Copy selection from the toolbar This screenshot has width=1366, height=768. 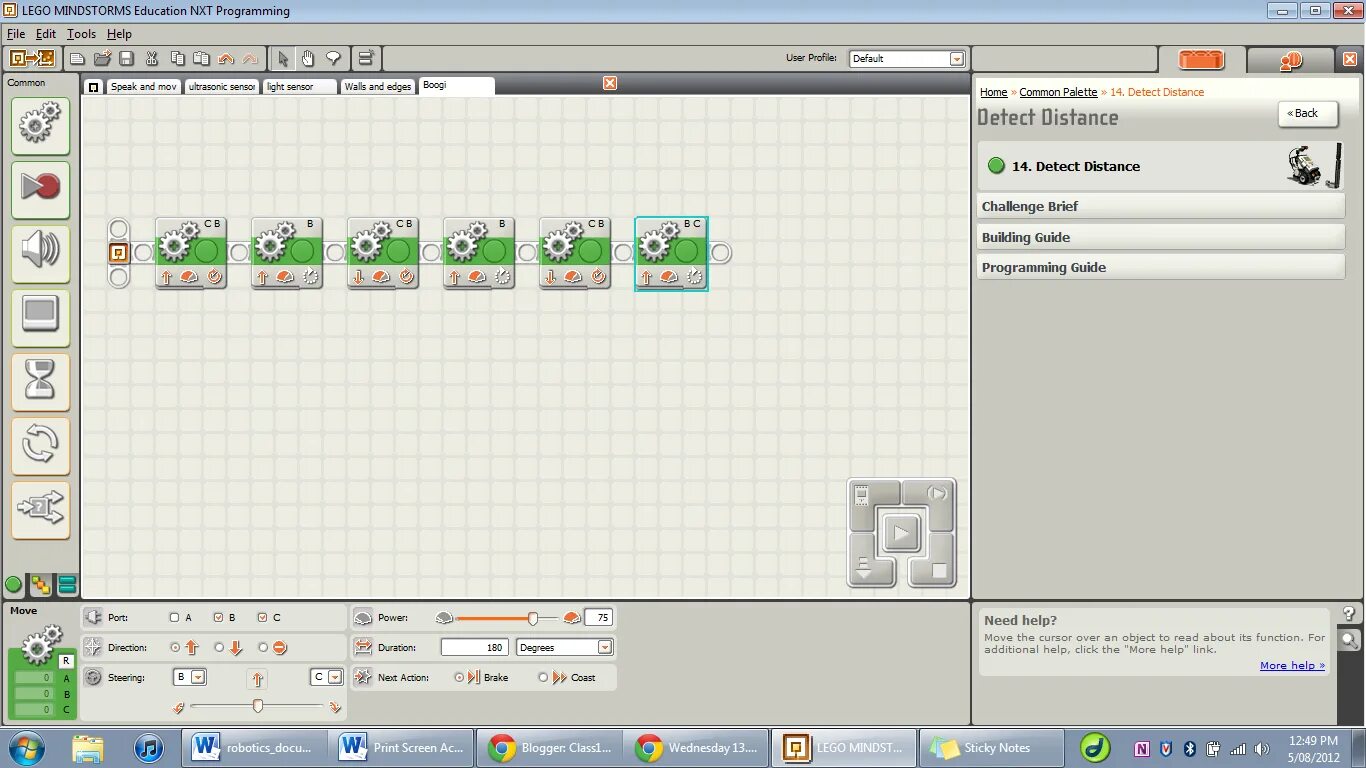(177, 59)
